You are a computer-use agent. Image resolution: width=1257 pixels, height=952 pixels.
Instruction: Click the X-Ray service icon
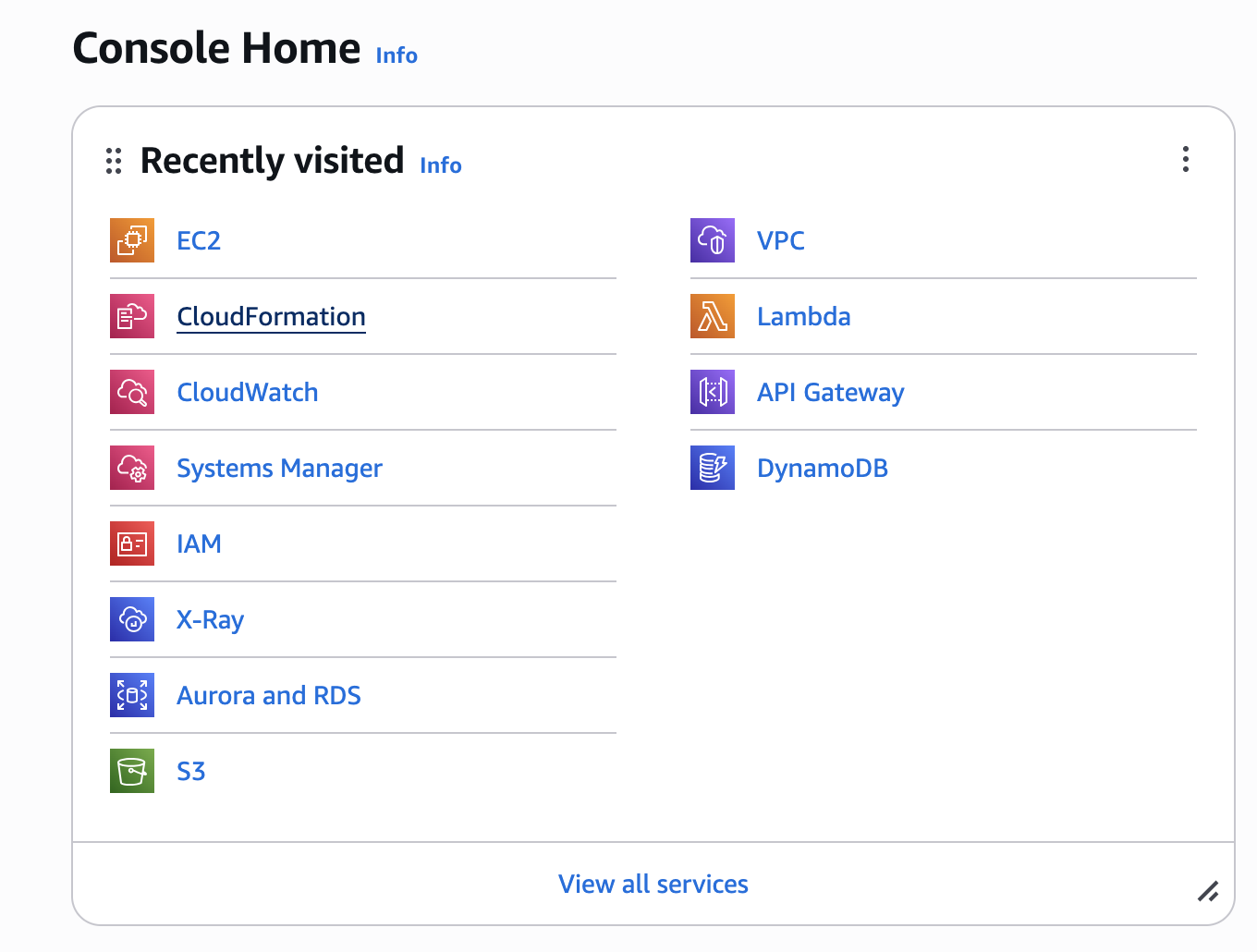click(131, 619)
